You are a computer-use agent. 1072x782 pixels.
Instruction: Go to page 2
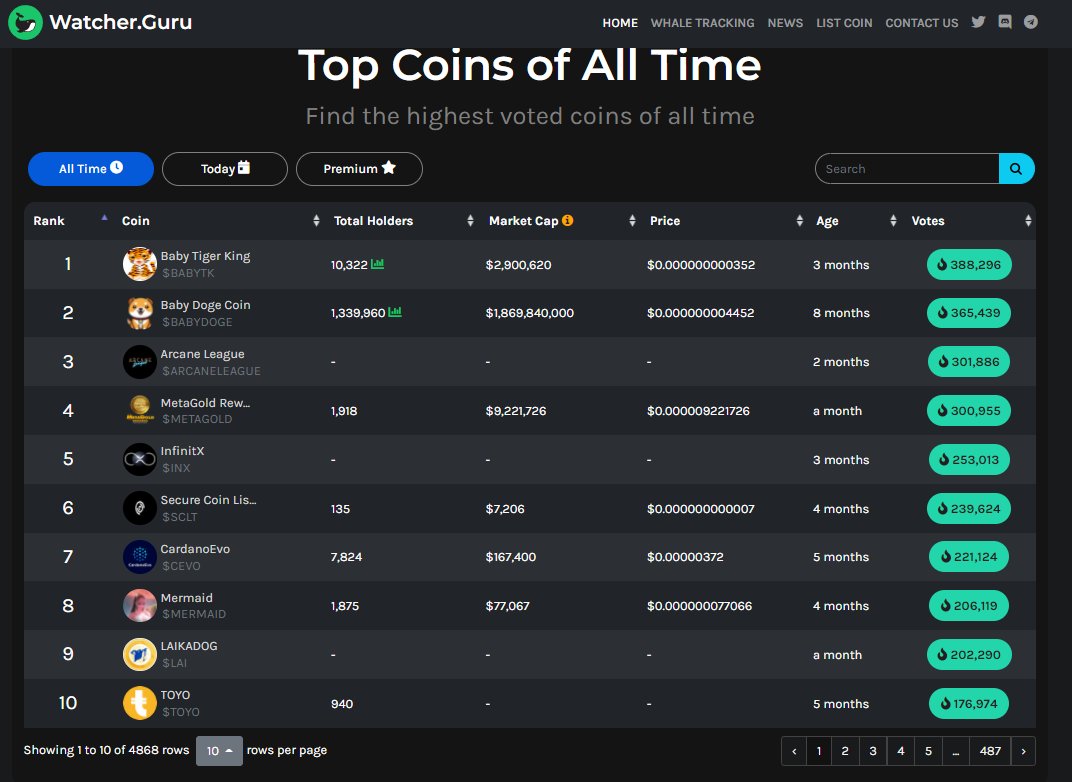[x=845, y=751]
